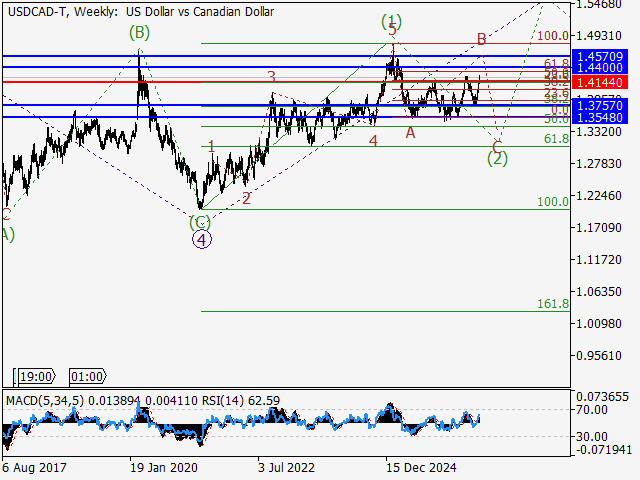Click the 3 Jul 2022 date label

click(286, 467)
